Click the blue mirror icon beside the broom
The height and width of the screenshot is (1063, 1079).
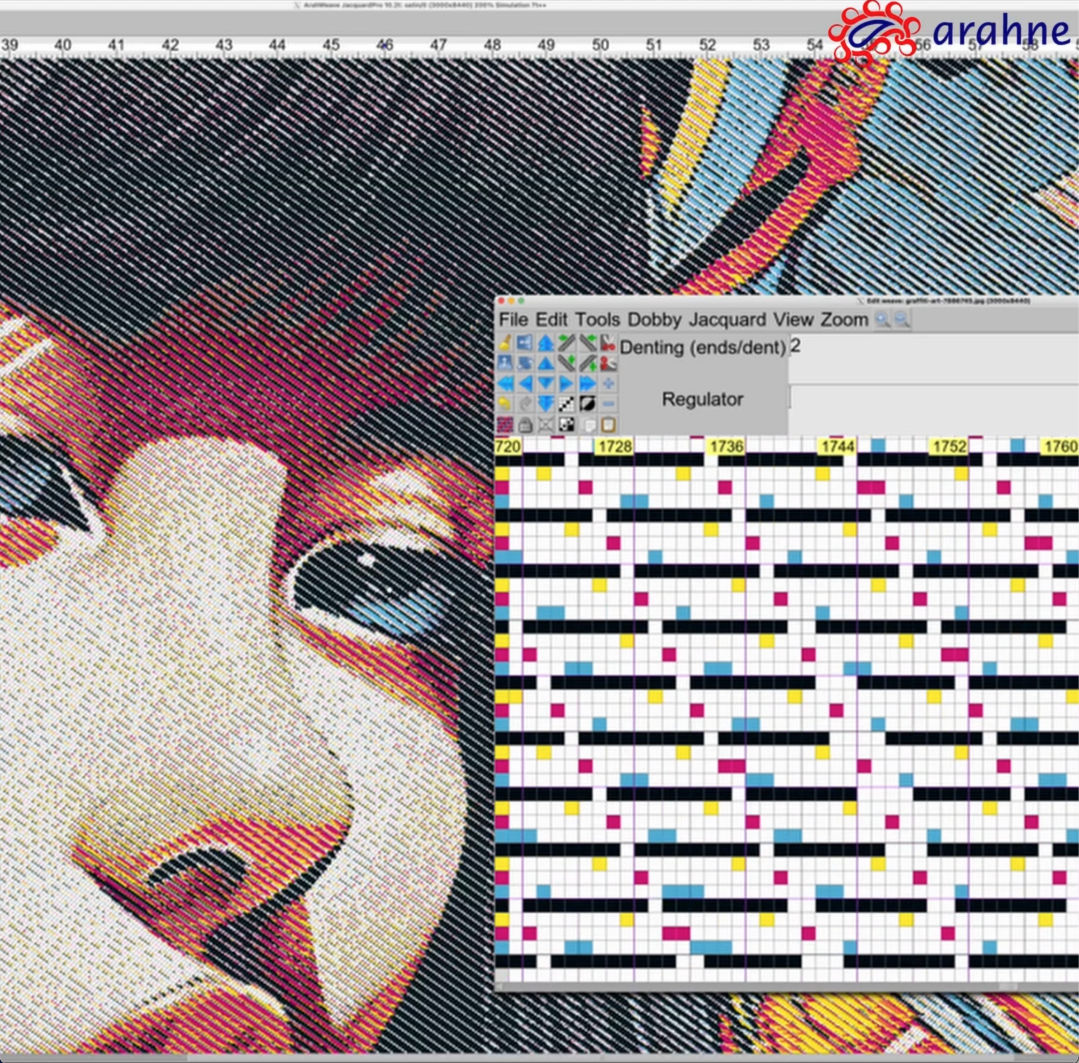[x=525, y=343]
